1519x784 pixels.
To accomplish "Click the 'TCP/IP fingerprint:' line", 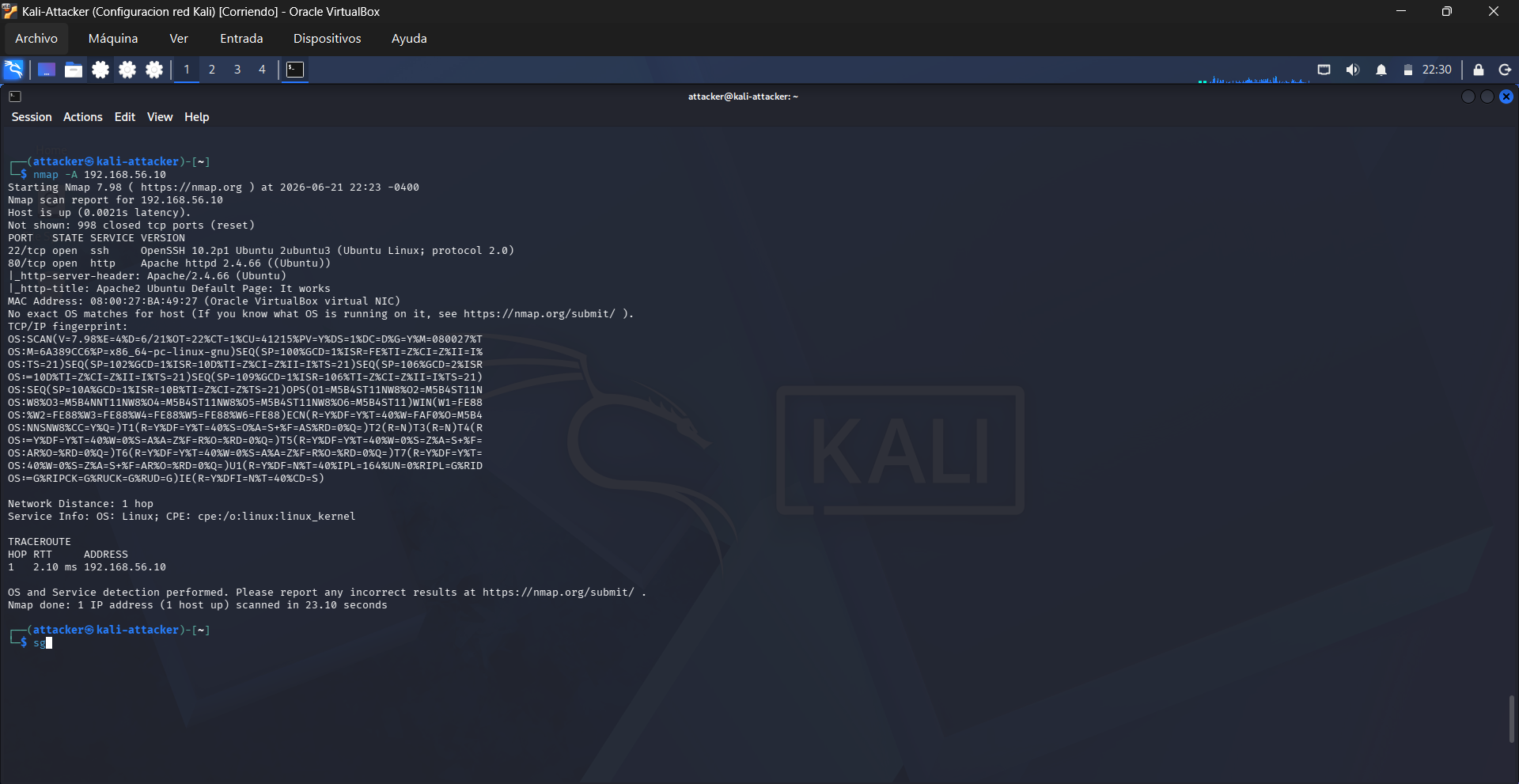I will 68,327.
